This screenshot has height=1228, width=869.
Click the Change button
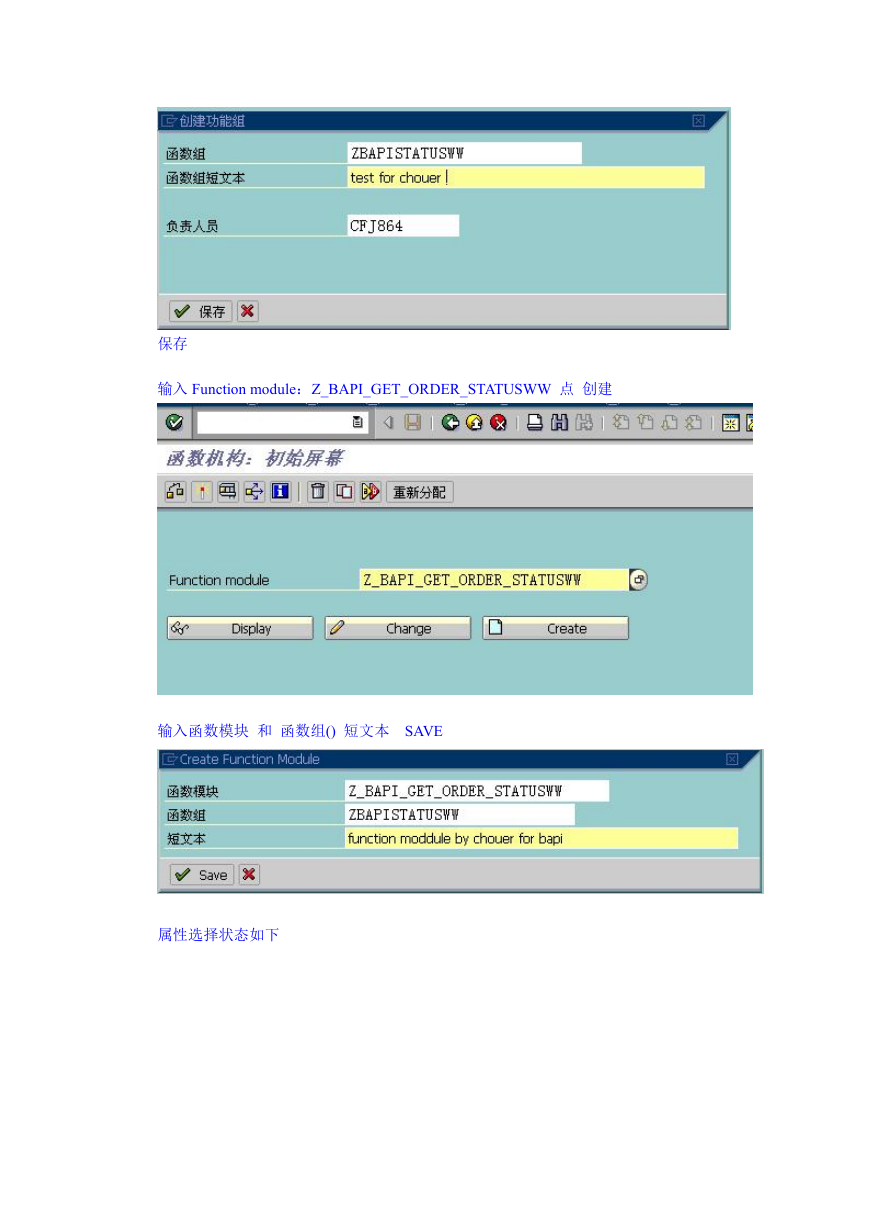coord(398,628)
